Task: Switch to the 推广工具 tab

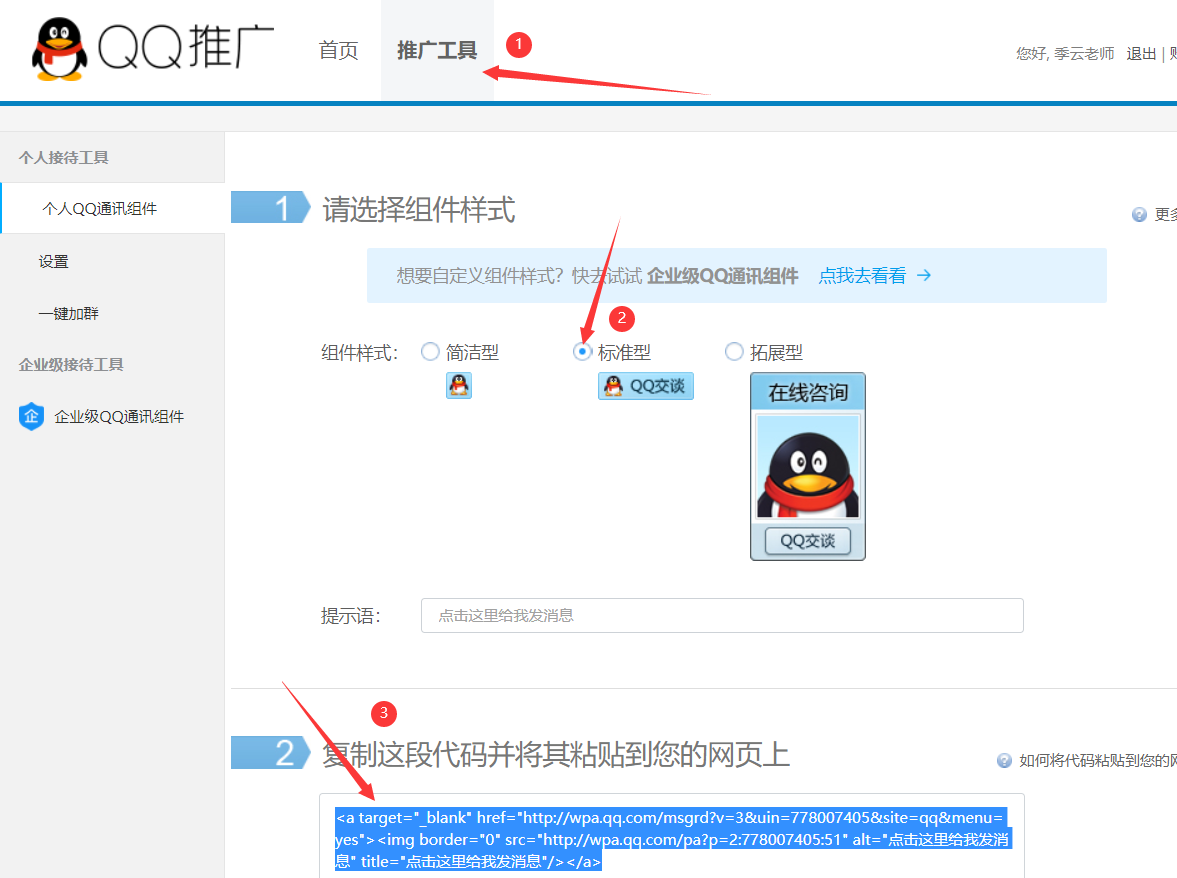Action: pyautogui.click(x=437, y=50)
